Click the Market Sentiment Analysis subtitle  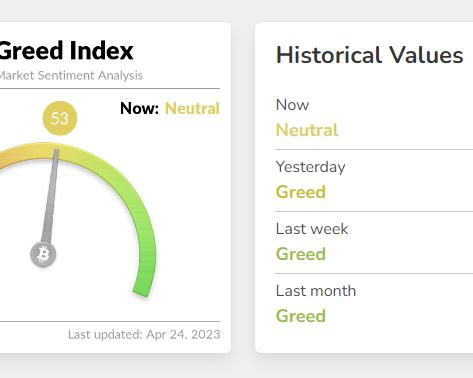click(x=71, y=75)
